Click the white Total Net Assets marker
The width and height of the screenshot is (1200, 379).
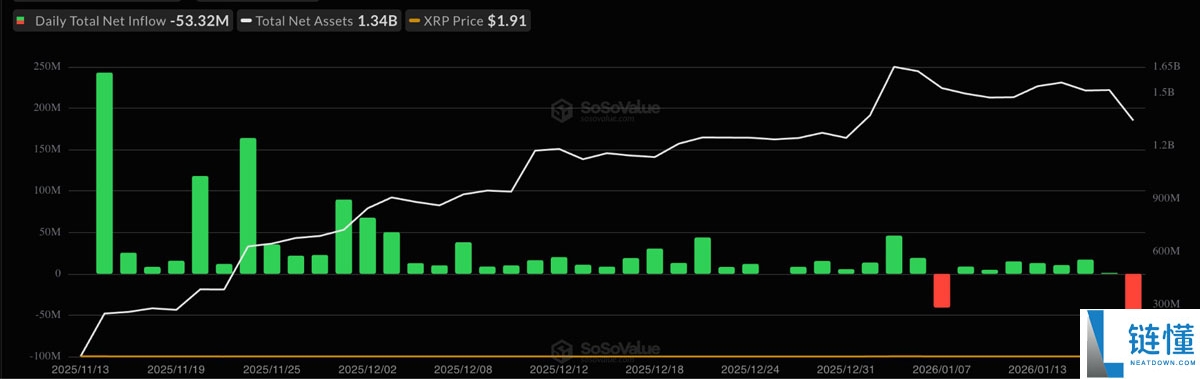tap(247, 20)
